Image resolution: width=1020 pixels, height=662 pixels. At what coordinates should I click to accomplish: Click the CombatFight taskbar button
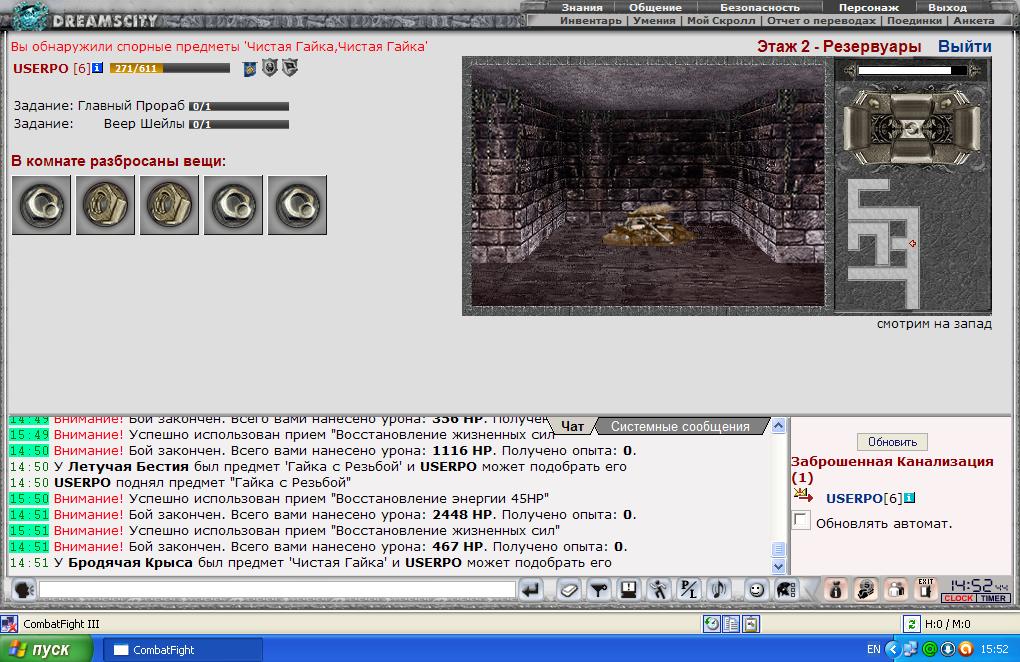click(x=183, y=649)
